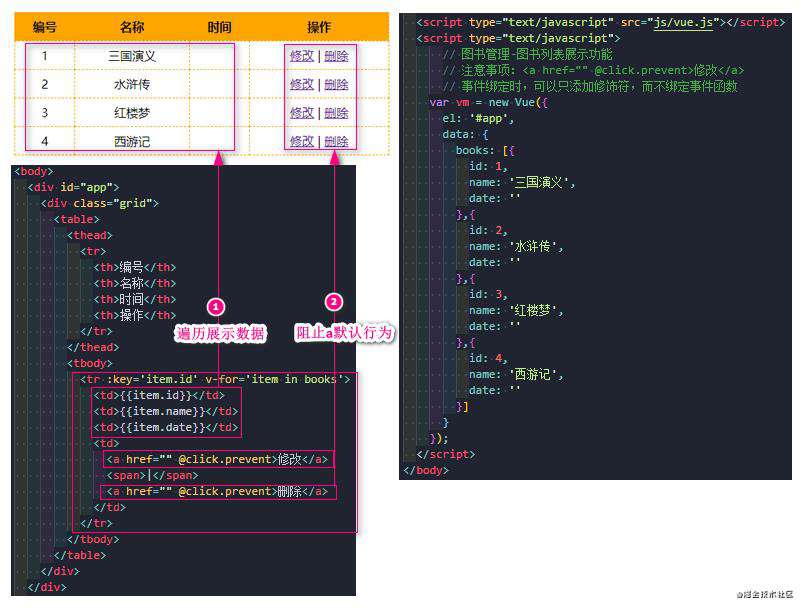806x610 pixels.
Task: Click the books: [{ code line
Action: tap(485, 150)
